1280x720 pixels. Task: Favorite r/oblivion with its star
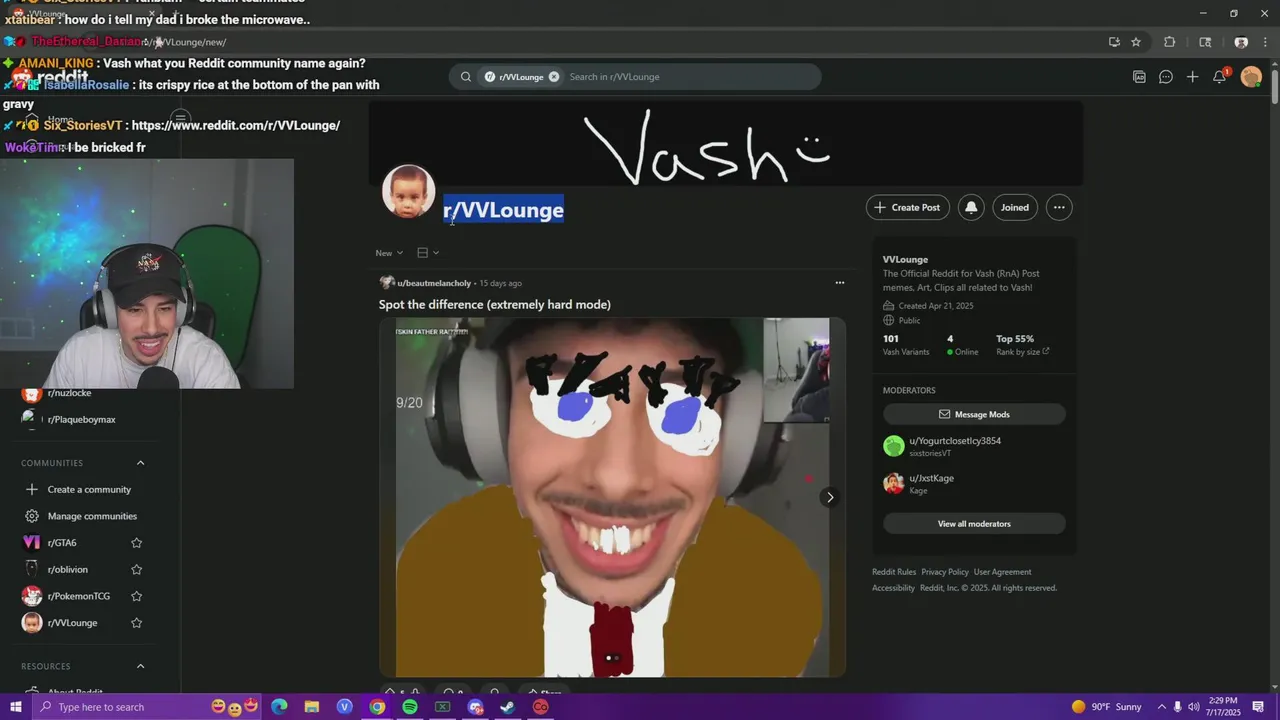tap(137, 569)
